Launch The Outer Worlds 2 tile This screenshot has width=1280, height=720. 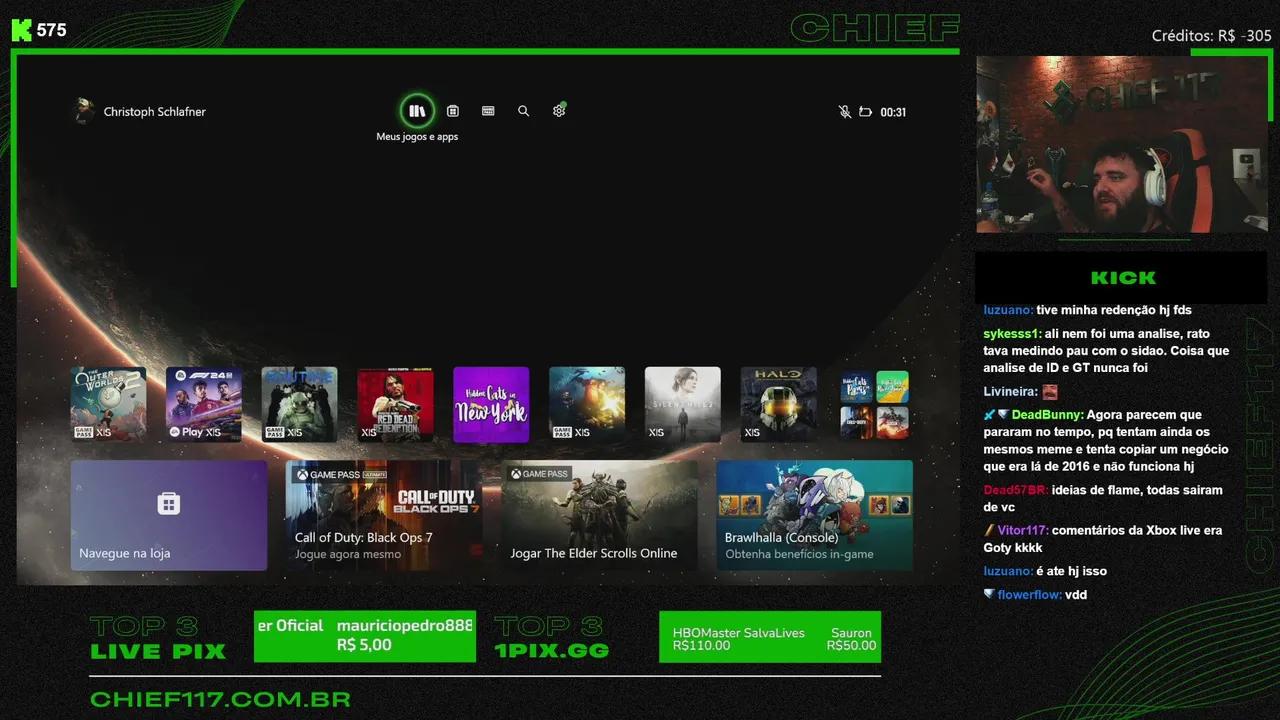(x=108, y=404)
